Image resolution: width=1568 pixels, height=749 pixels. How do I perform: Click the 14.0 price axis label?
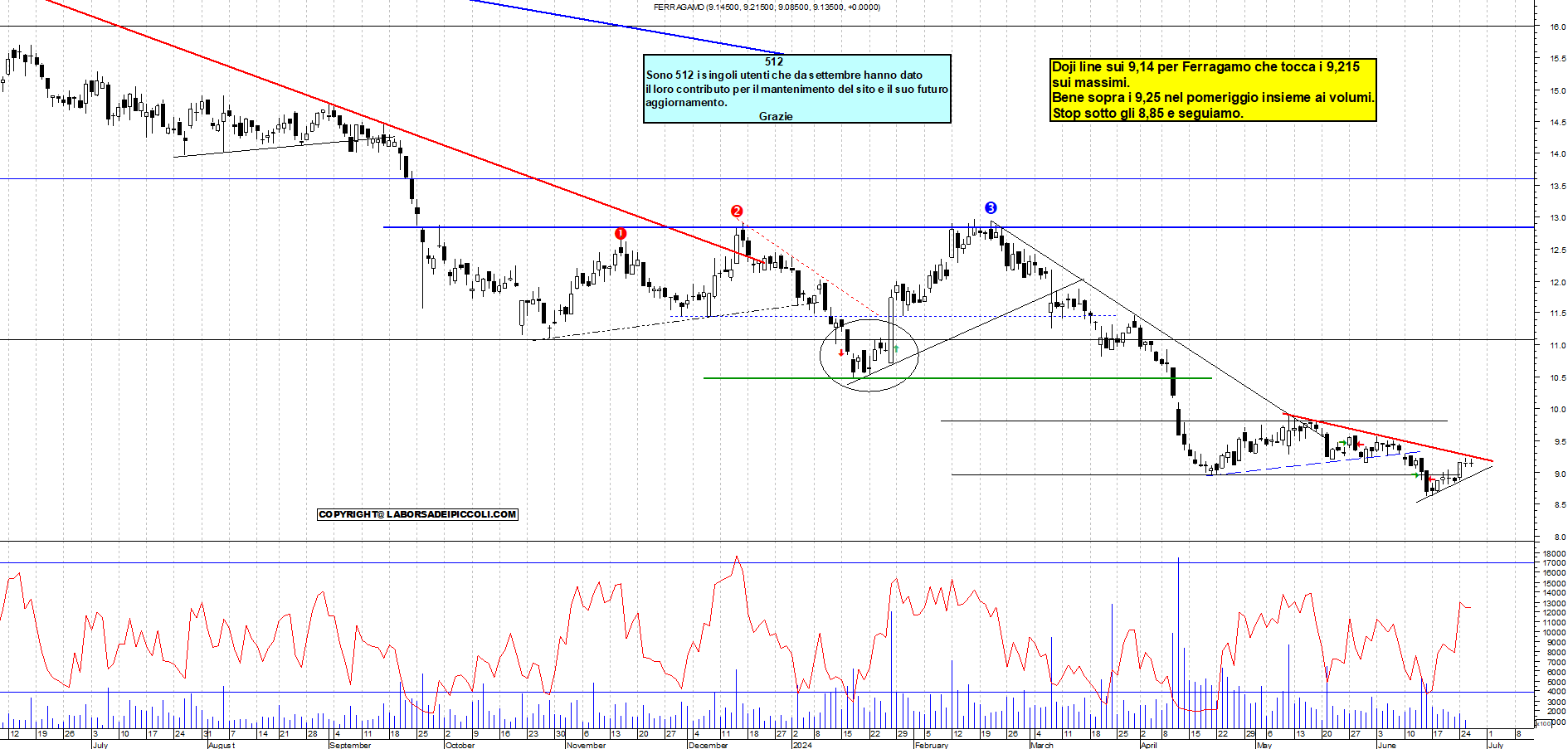1558,154
